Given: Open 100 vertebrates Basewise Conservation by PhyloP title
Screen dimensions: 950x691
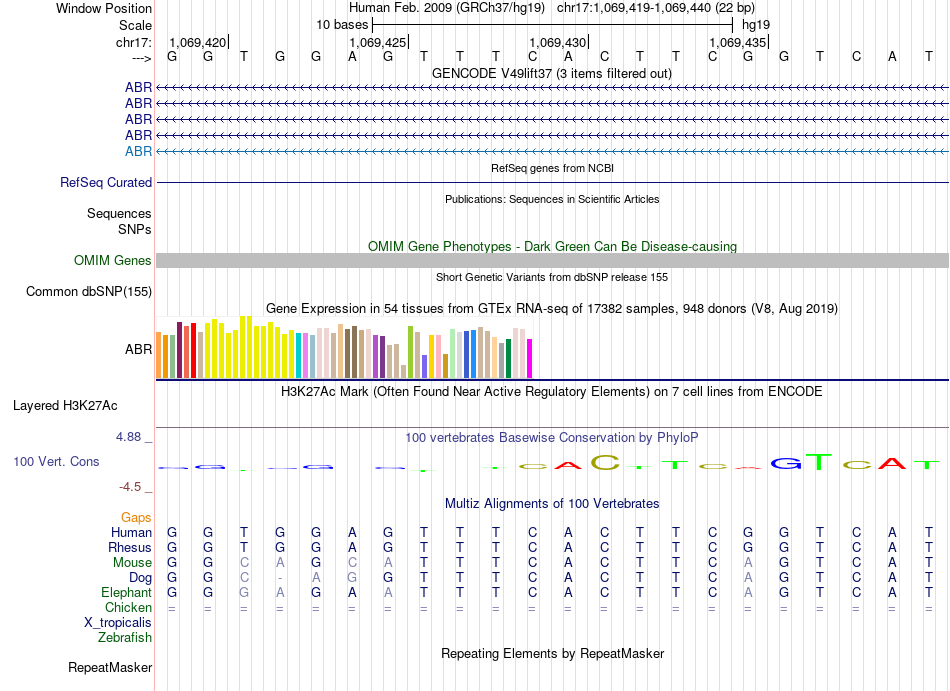Looking at the screenshot, I should 552,437.
